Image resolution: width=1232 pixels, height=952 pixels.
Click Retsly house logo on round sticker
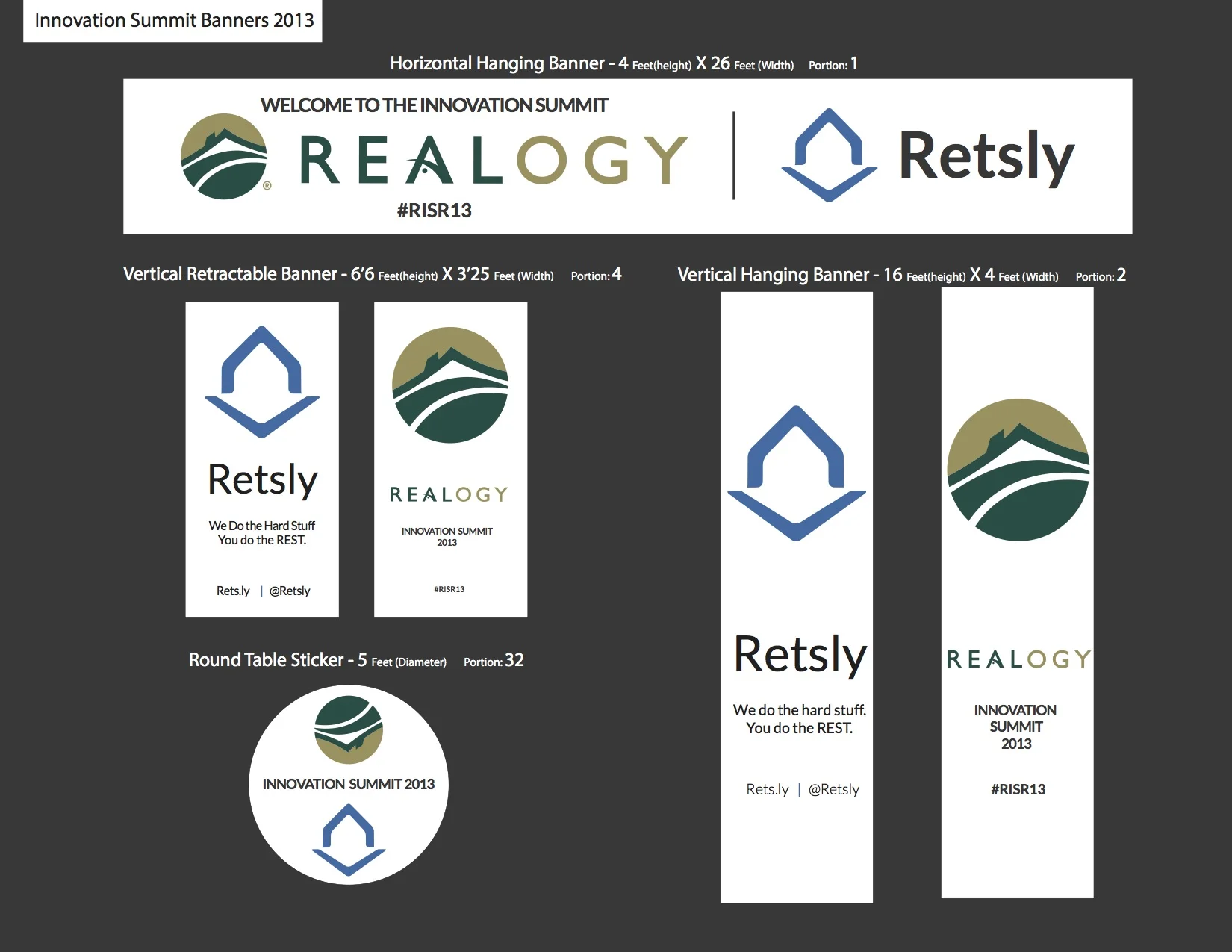pyautogui.click(x=349, y=840)
